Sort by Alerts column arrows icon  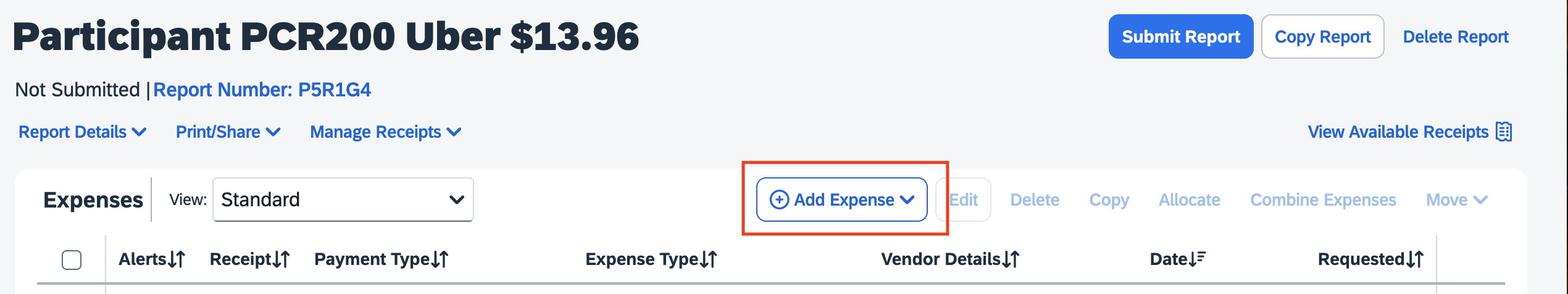coord(177,259)
